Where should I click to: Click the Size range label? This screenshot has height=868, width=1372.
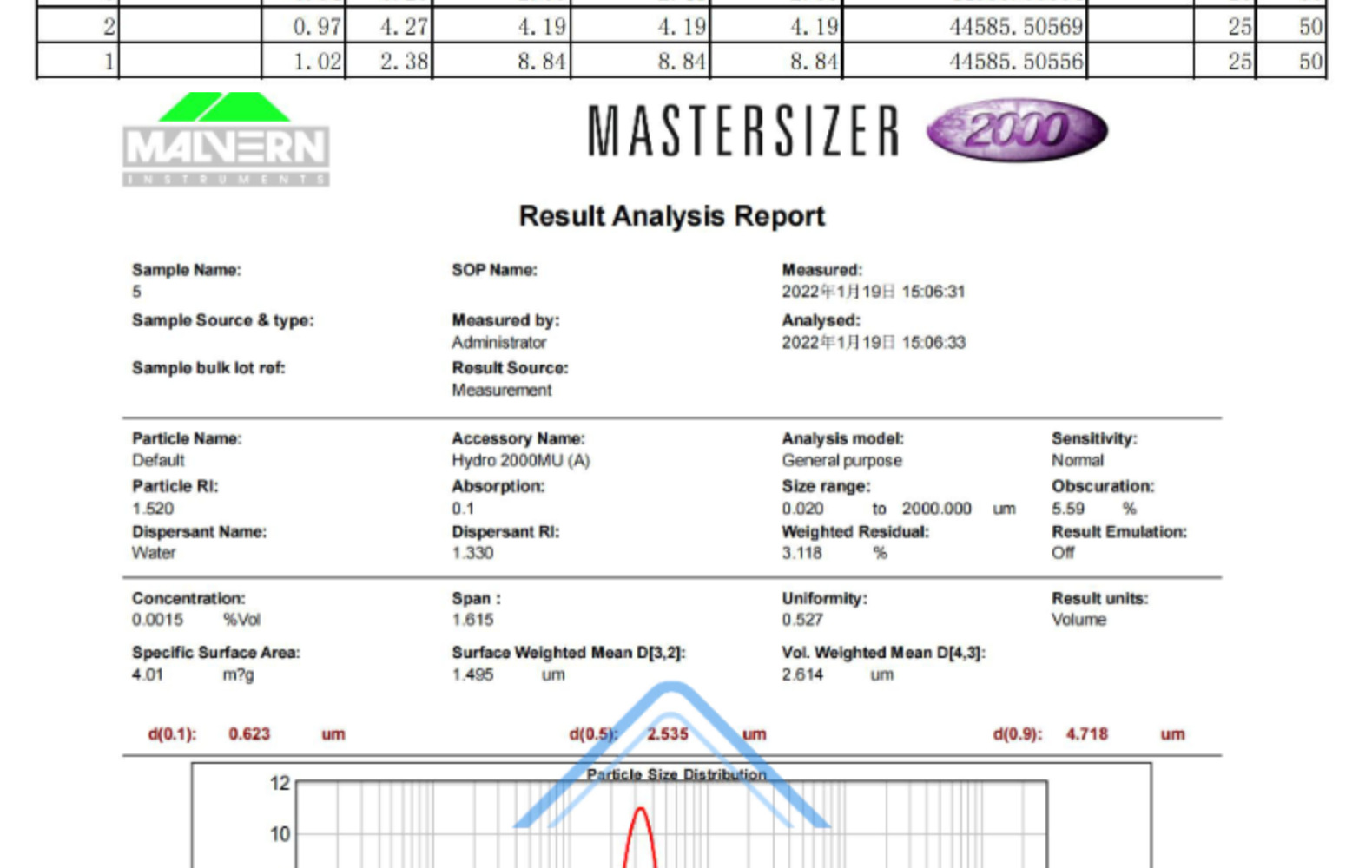826,486
